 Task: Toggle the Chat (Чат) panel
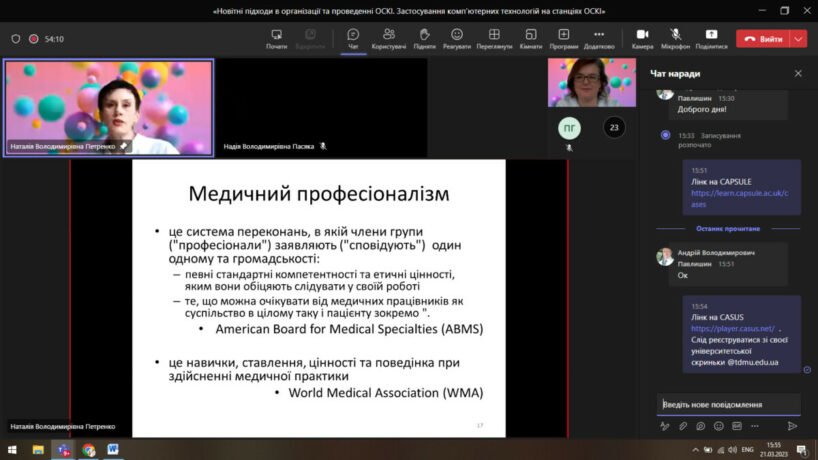click(353, 38)
